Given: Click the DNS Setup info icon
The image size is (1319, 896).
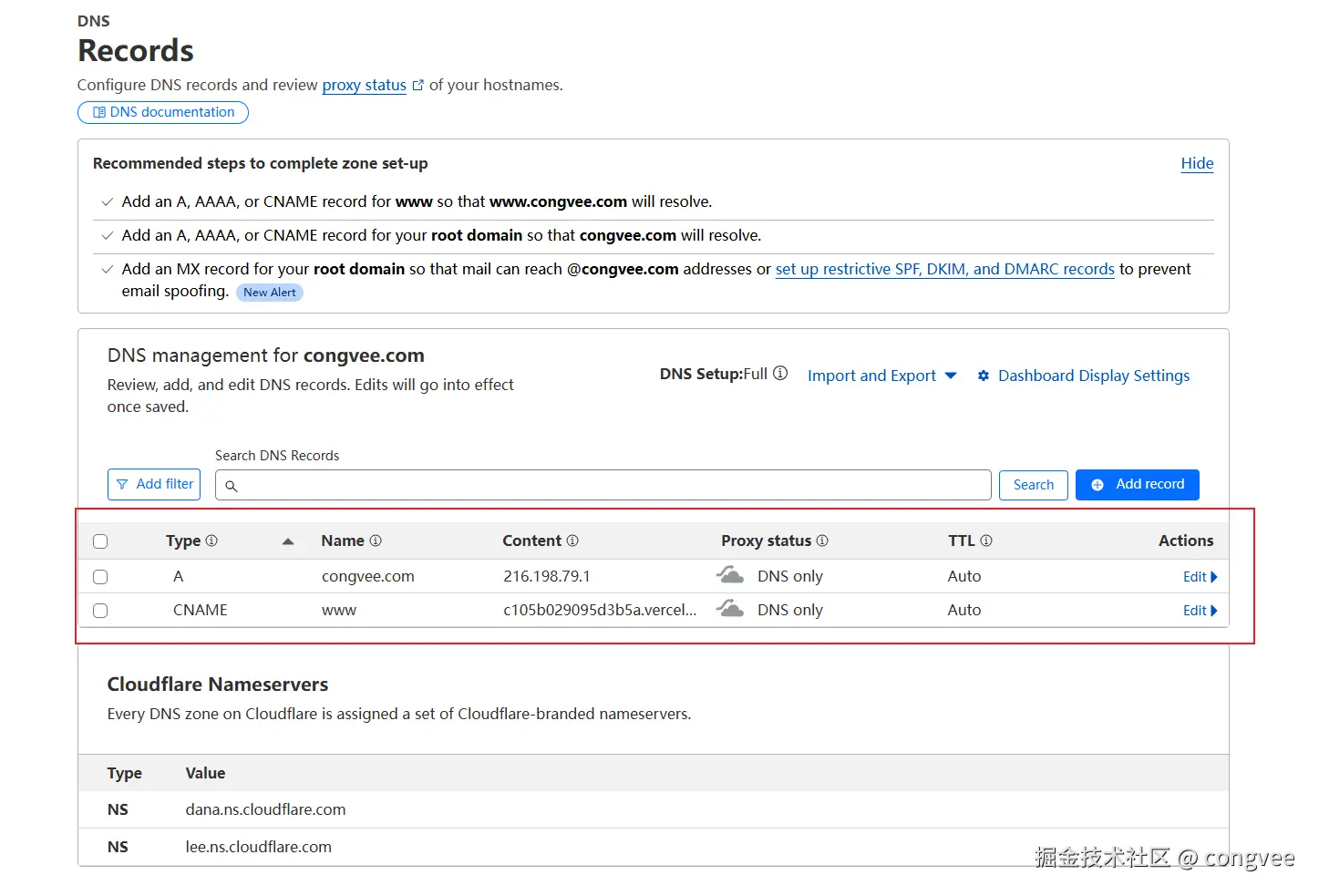Looking at the screenshot, I should pos(780,374).
